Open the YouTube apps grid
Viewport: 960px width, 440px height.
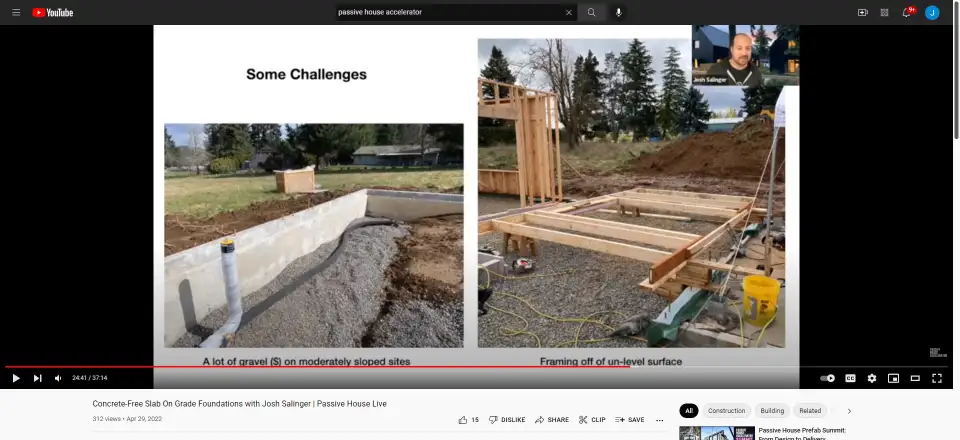(884, 12)
